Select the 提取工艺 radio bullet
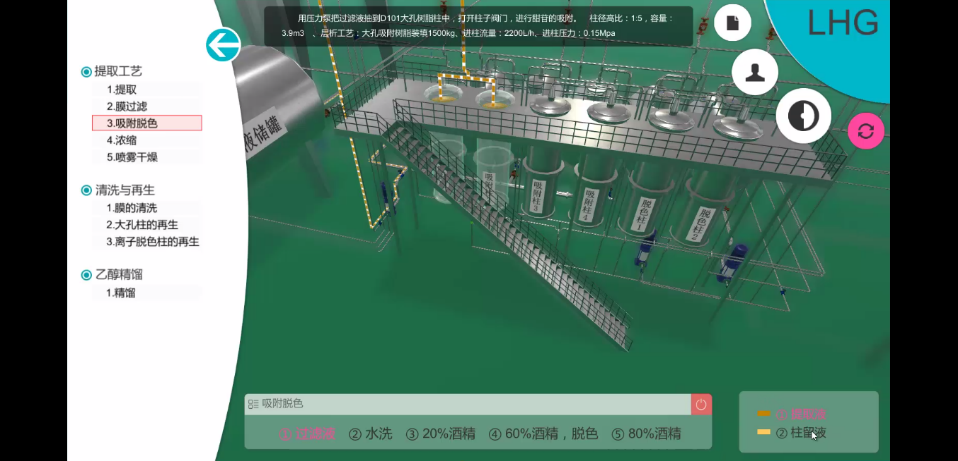The image size is (958, 461). point(86,72)
